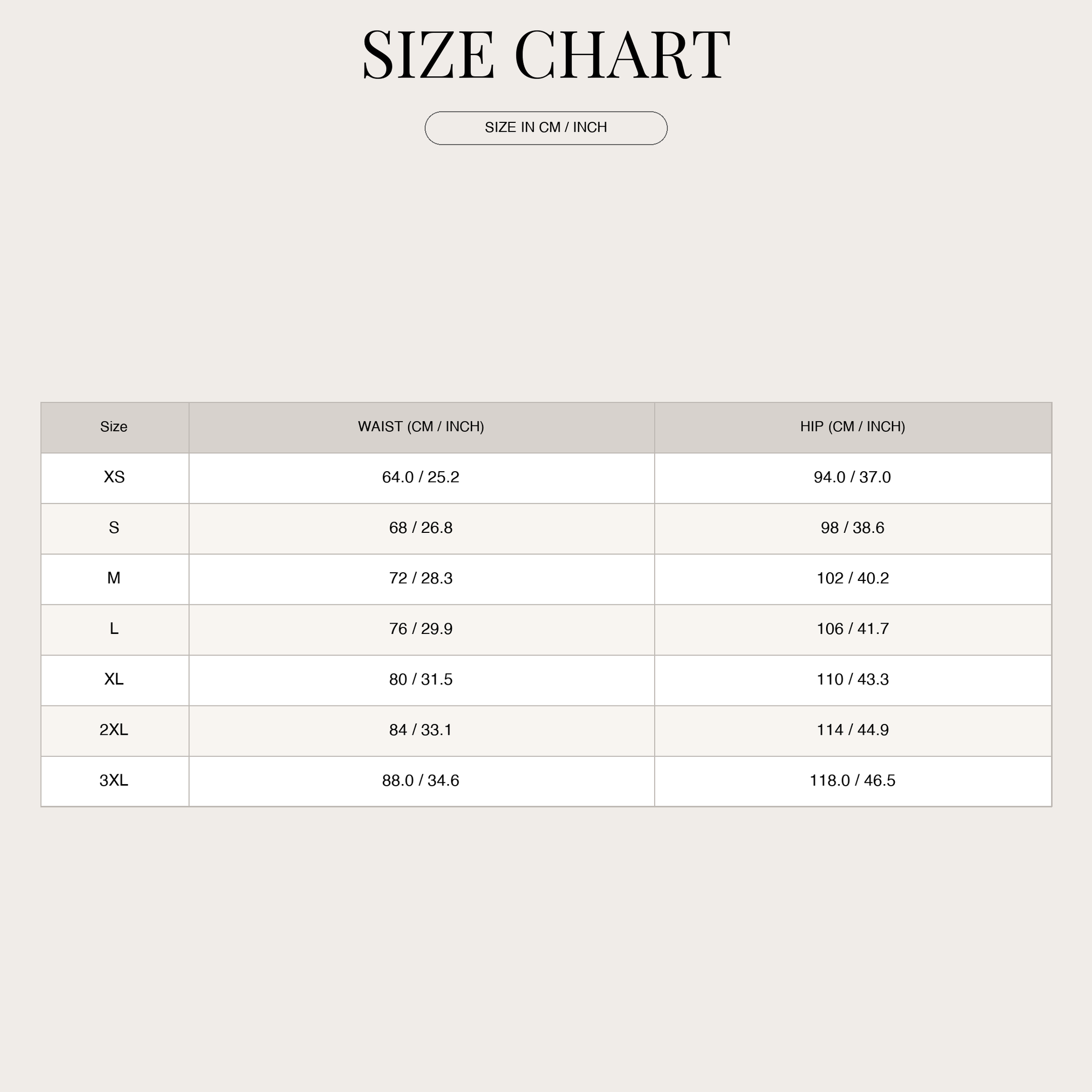
Task: Click the L size row label
Action: tap(114, 628)
